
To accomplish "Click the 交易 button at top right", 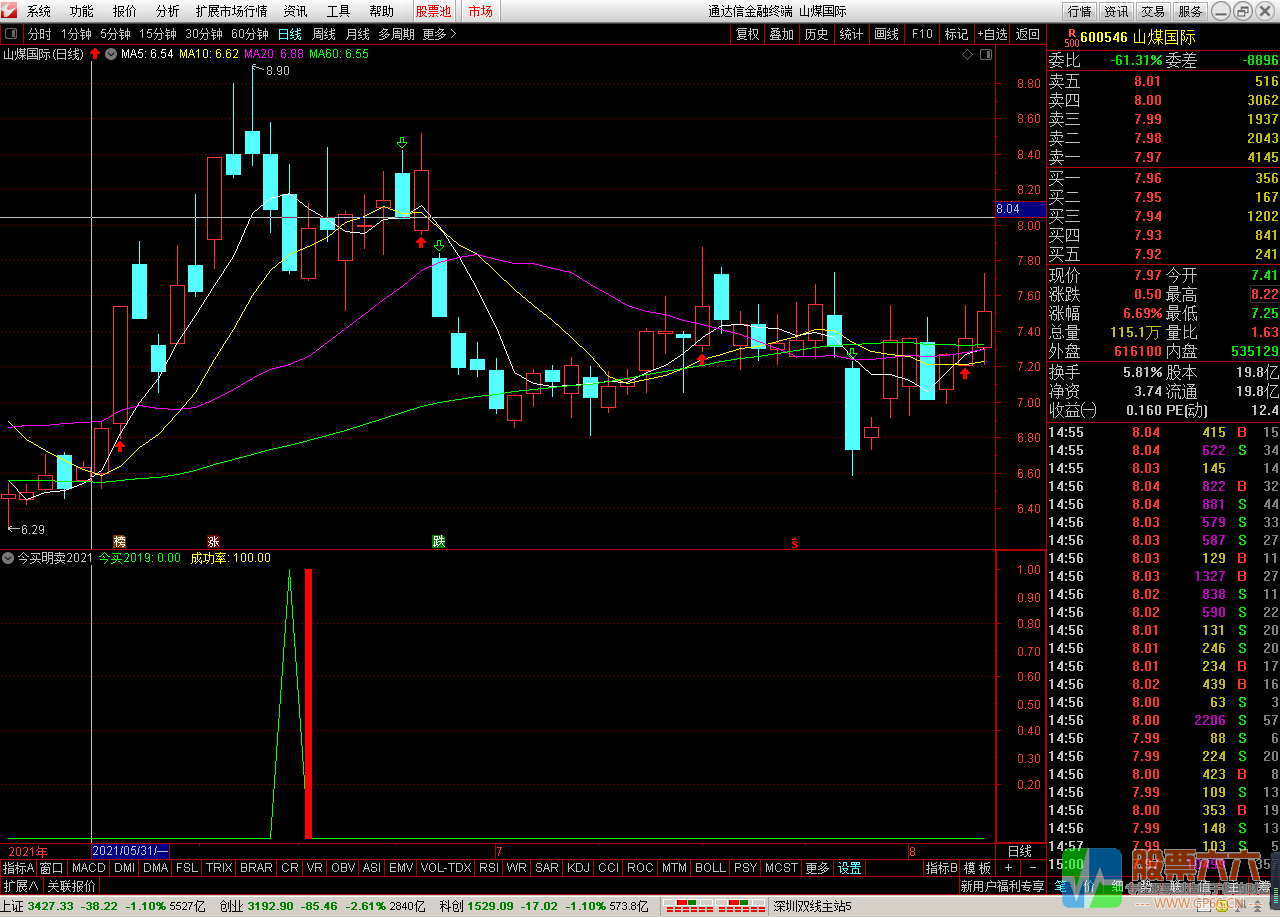I will point(1153,11).
